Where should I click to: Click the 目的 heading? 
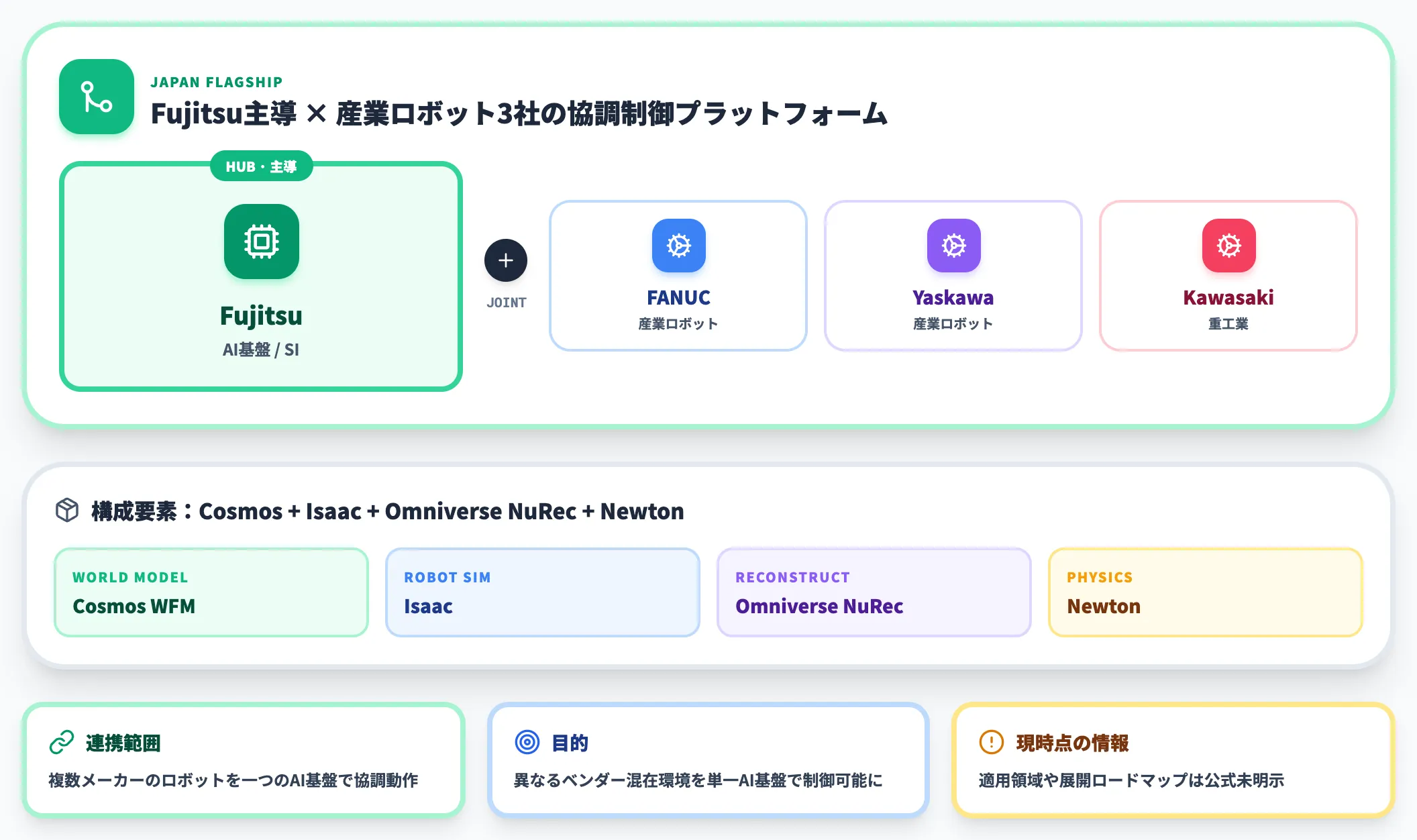pos(570,743)
